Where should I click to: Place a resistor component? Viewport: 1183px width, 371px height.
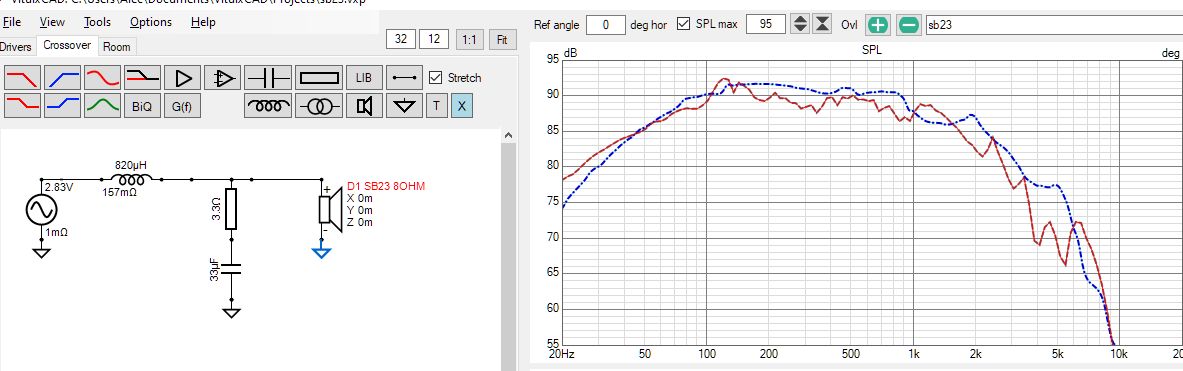(x=319, y=78)
